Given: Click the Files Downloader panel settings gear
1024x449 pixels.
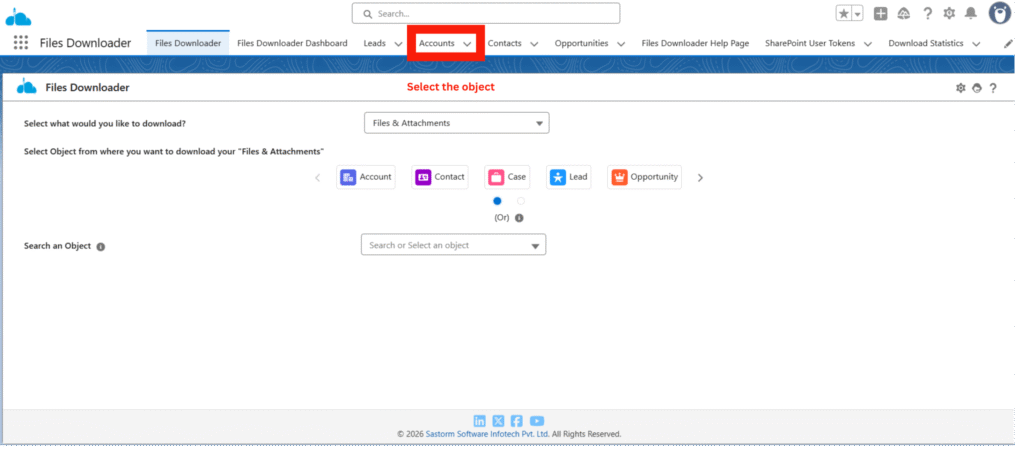Looking at the screenshot, I should (x=961, y=88).
